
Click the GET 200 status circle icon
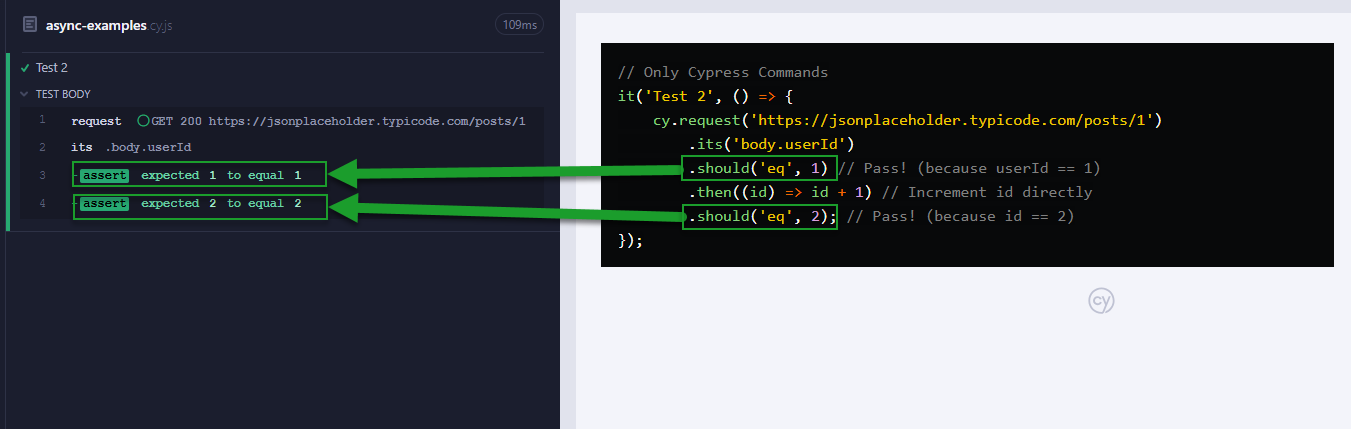143,121
